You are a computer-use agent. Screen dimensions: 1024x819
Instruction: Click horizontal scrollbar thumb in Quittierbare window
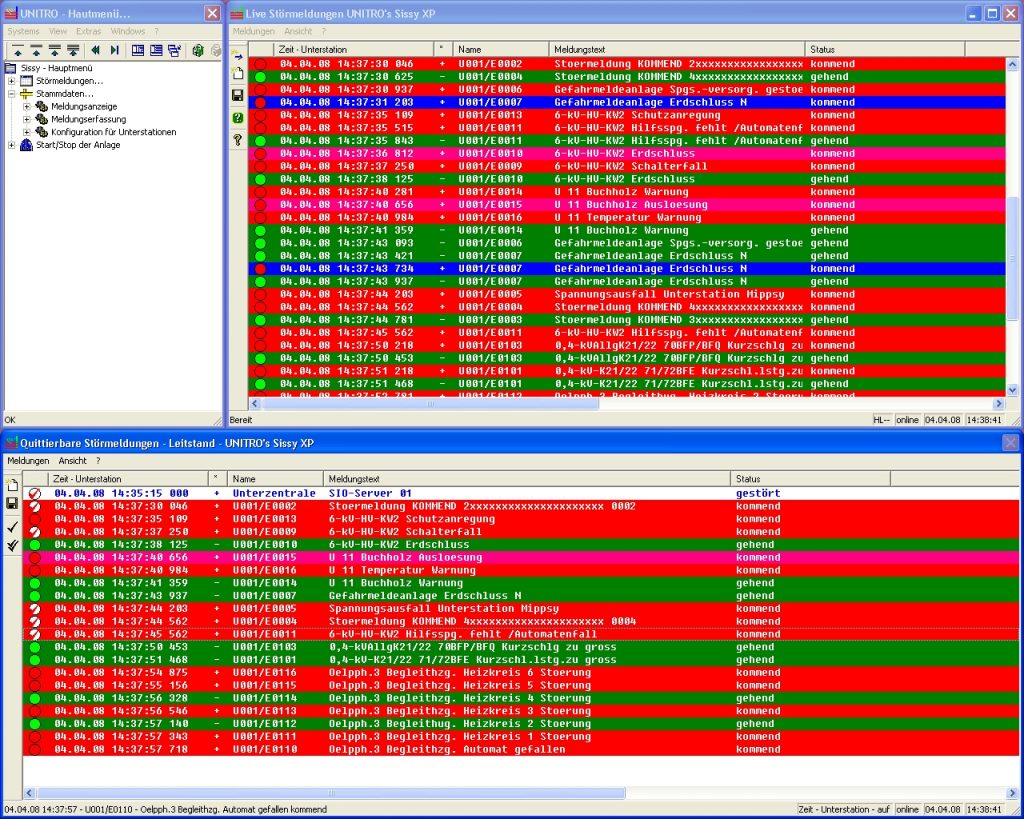[x=331, y=793]
